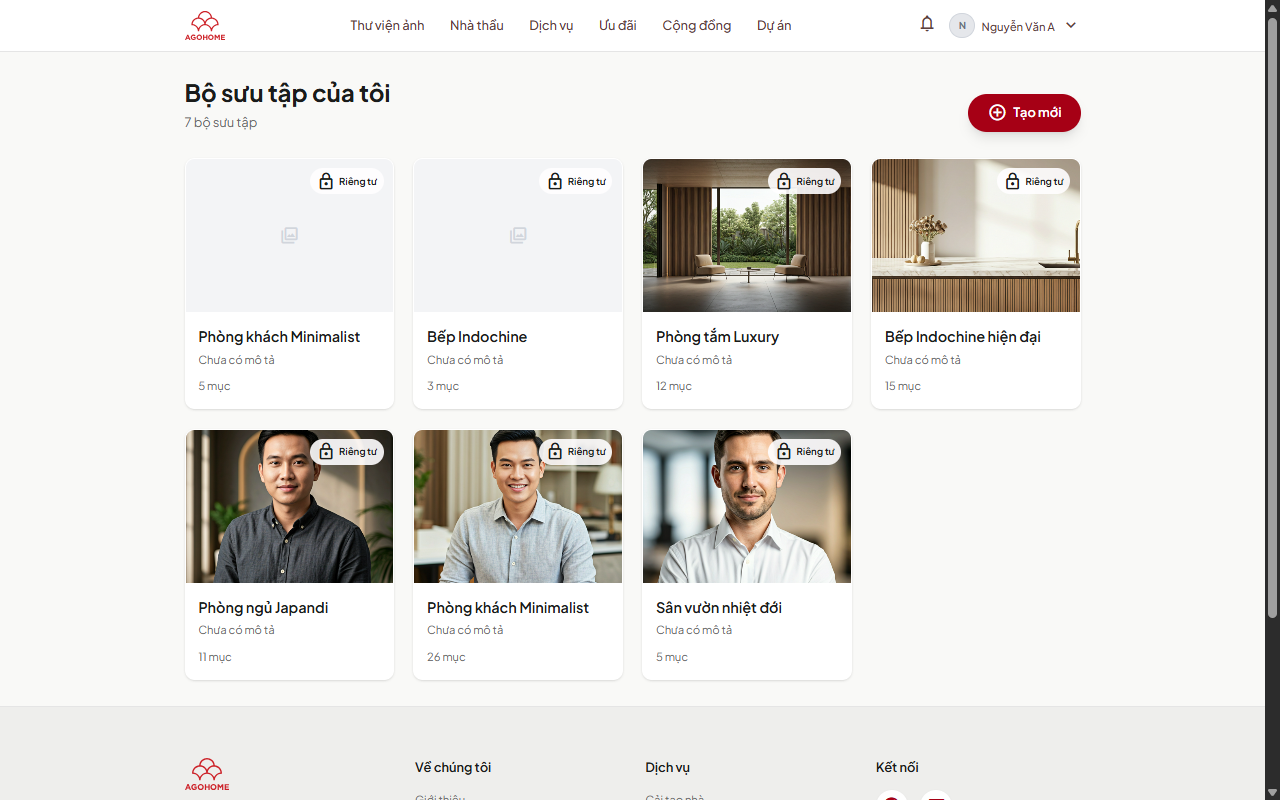The image size is (1280, 800).
Task: Open the Sân vườn nhiệt đới cover photo
Action: click(x=747, y=507)
